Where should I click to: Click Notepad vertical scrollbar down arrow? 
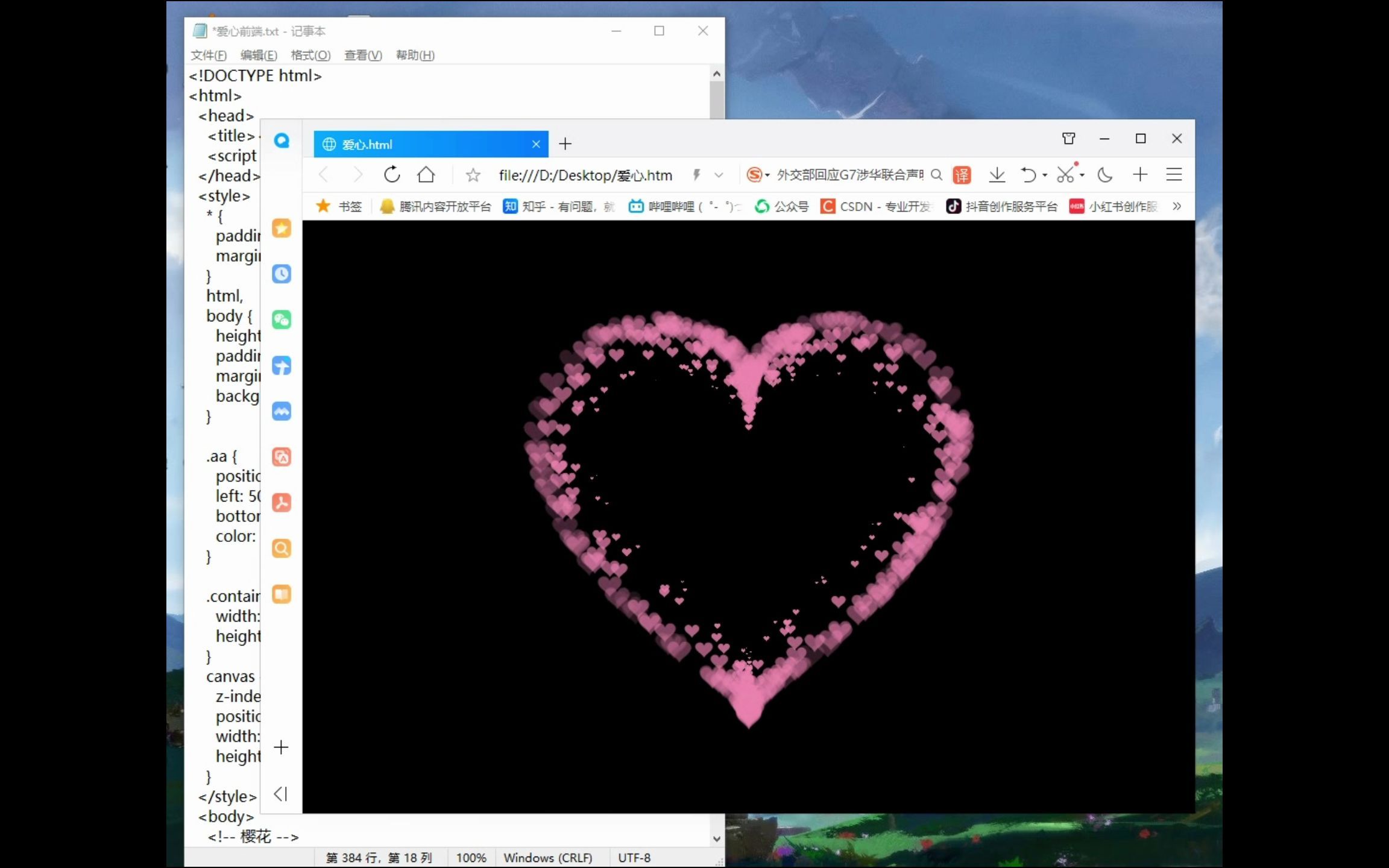tap(716, 838)
